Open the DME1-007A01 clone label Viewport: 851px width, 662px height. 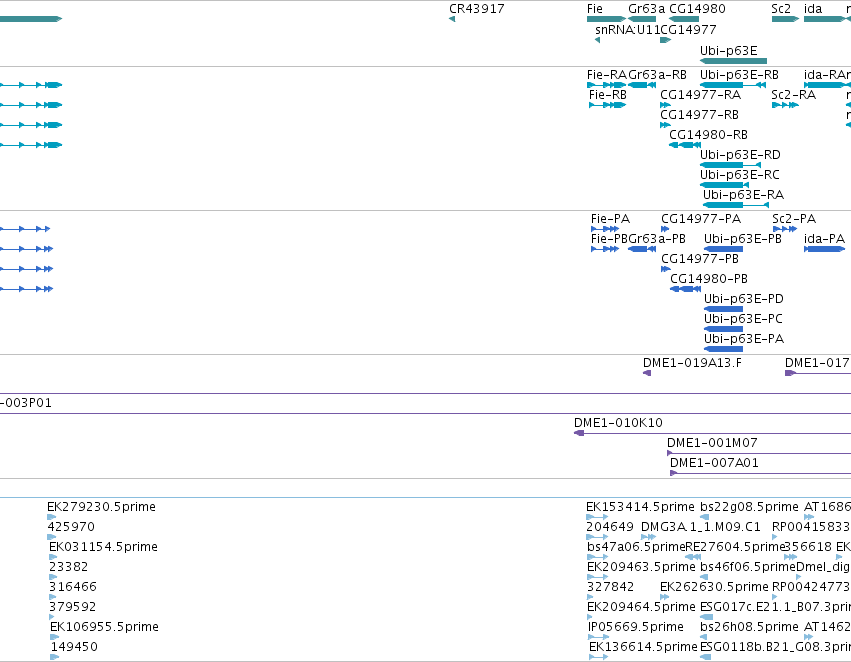(714, 463)
